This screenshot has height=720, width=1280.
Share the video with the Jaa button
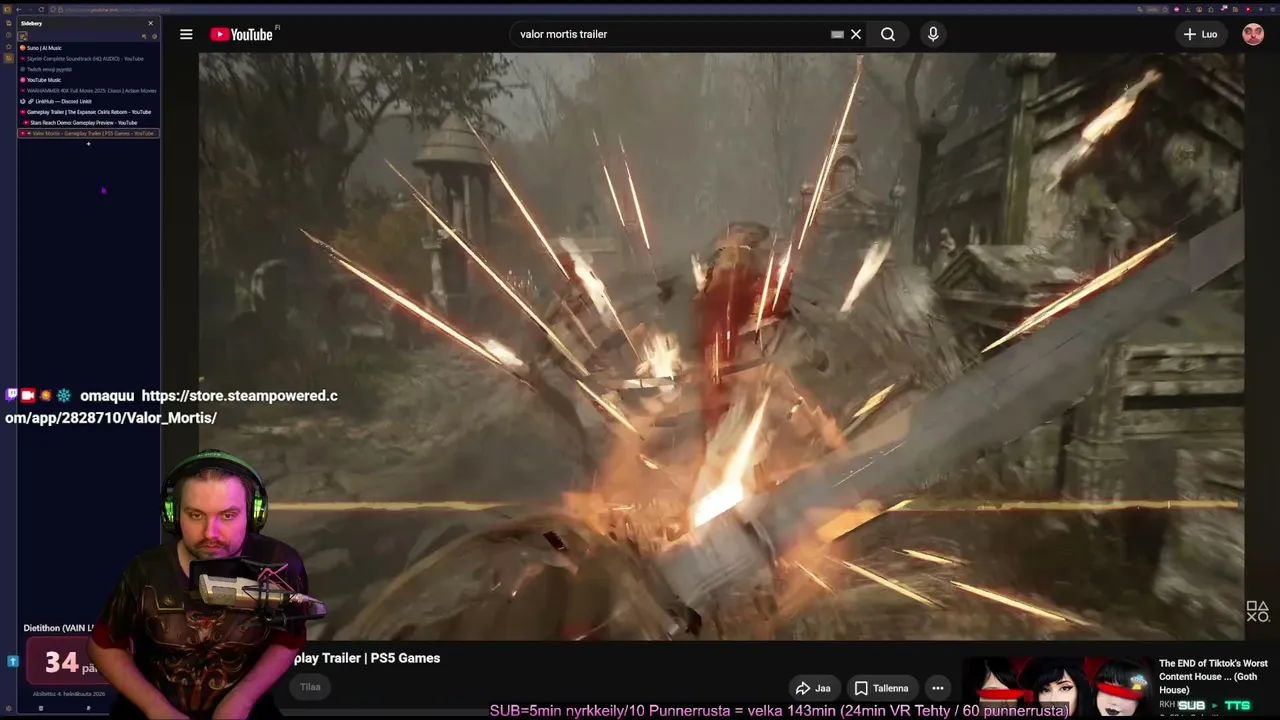[813, 688]
